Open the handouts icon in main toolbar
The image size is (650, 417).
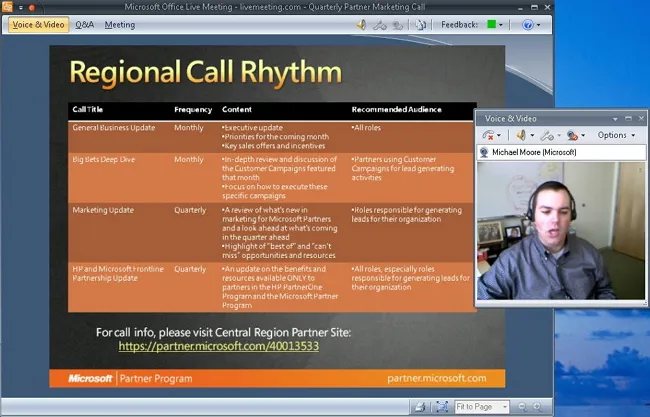(x=420, y=25)
